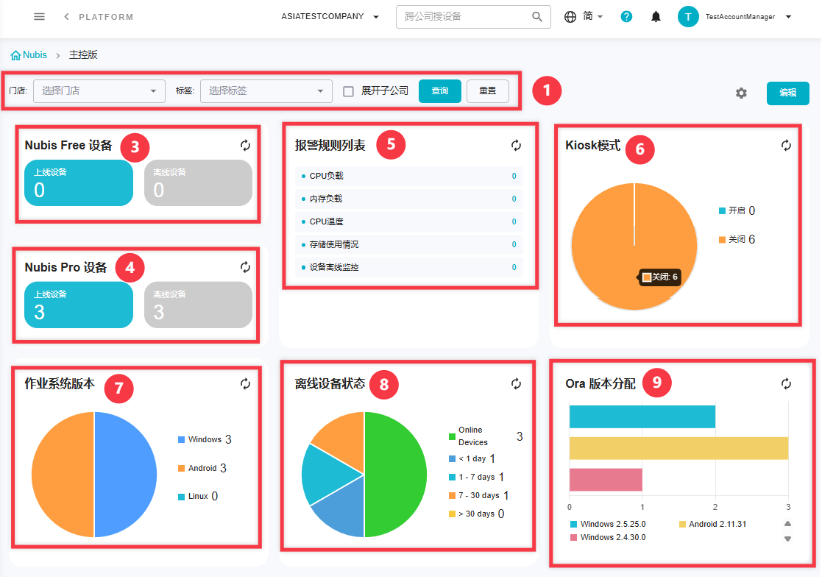
Task: Toggle the 关闭 legend entry in Kiosk chart
Action: point(737,239)
